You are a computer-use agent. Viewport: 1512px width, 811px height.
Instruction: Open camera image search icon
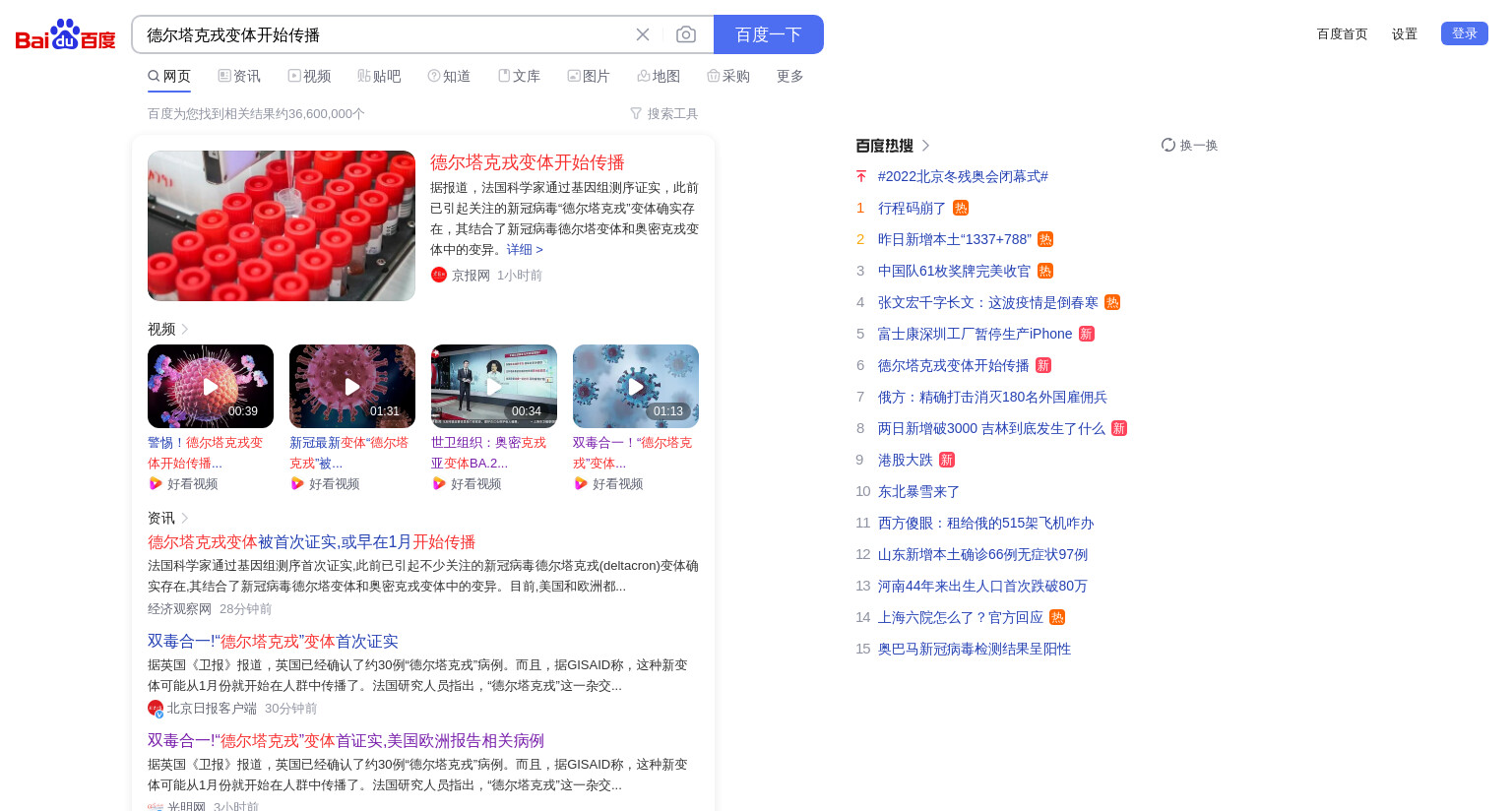point(686,34)
